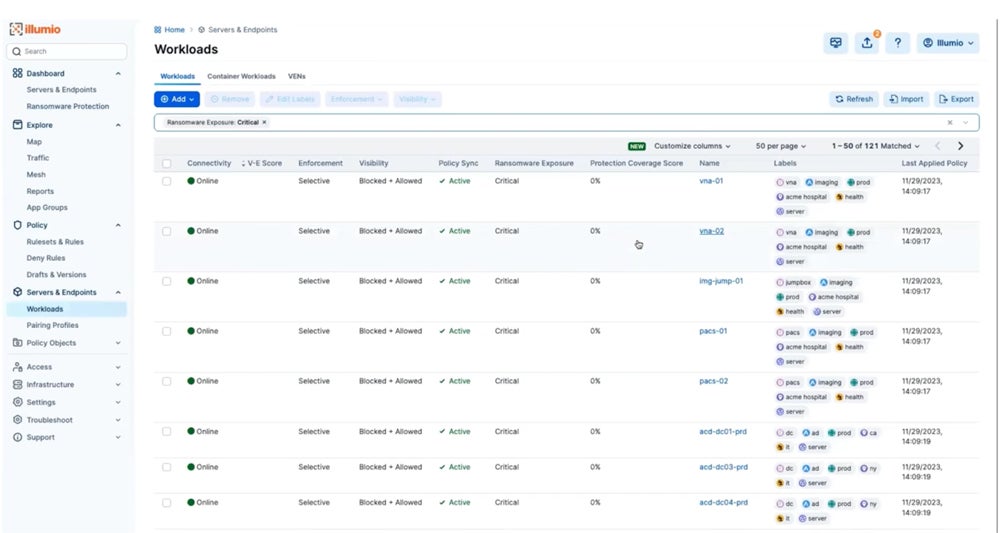Click the help question mark icon
Image resolution: width=1000 pixels, height=533 pixels.
(897, 43)
